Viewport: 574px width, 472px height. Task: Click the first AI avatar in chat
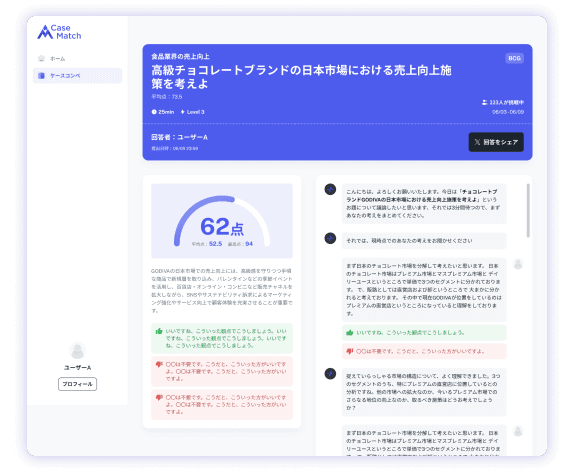[x=330, y=189]
